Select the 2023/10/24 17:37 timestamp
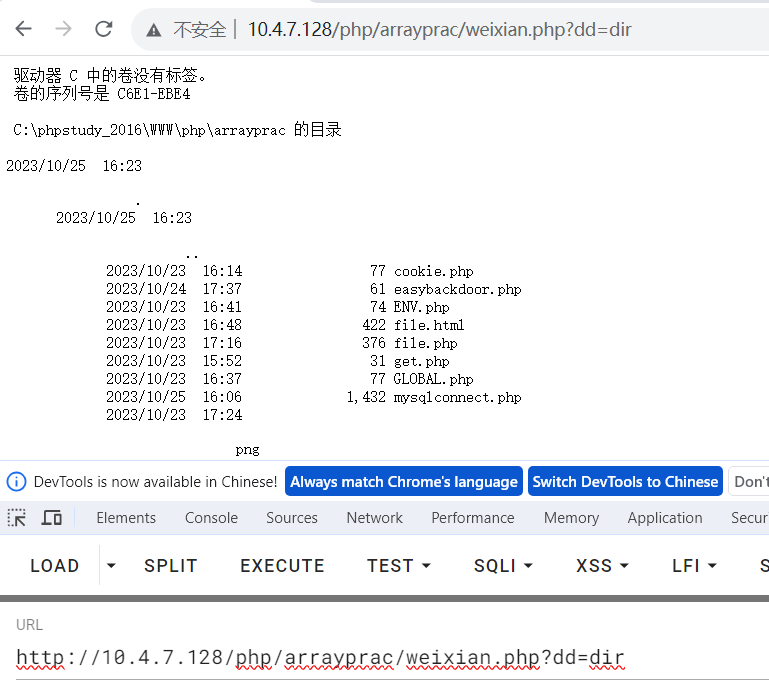Screen dimensions: 769x693 [x=174, y=289]
